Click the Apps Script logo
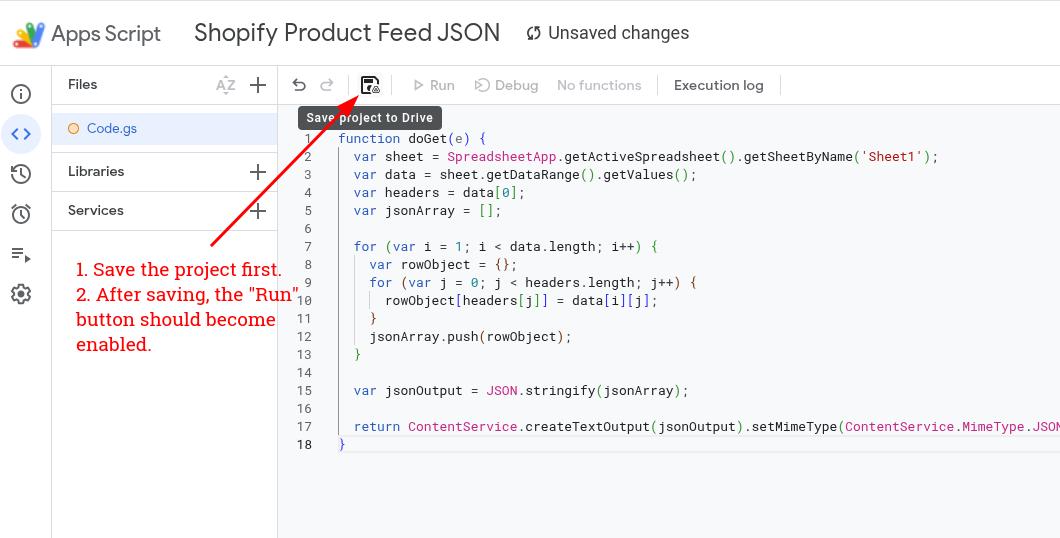 coord(28,34)
